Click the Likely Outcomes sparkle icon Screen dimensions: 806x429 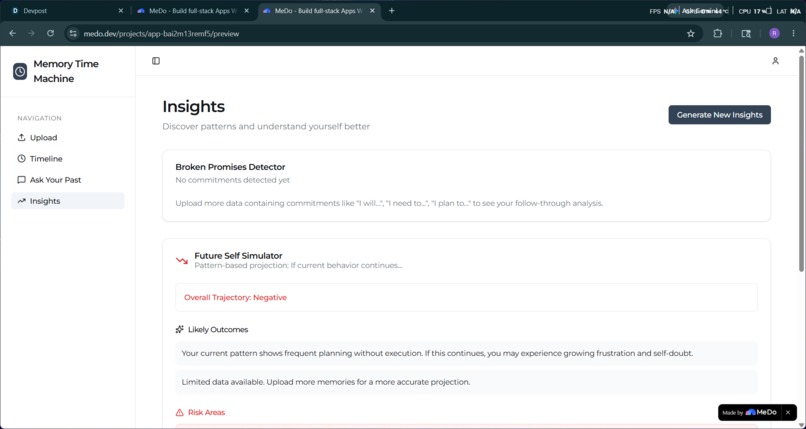click(179, 329)
